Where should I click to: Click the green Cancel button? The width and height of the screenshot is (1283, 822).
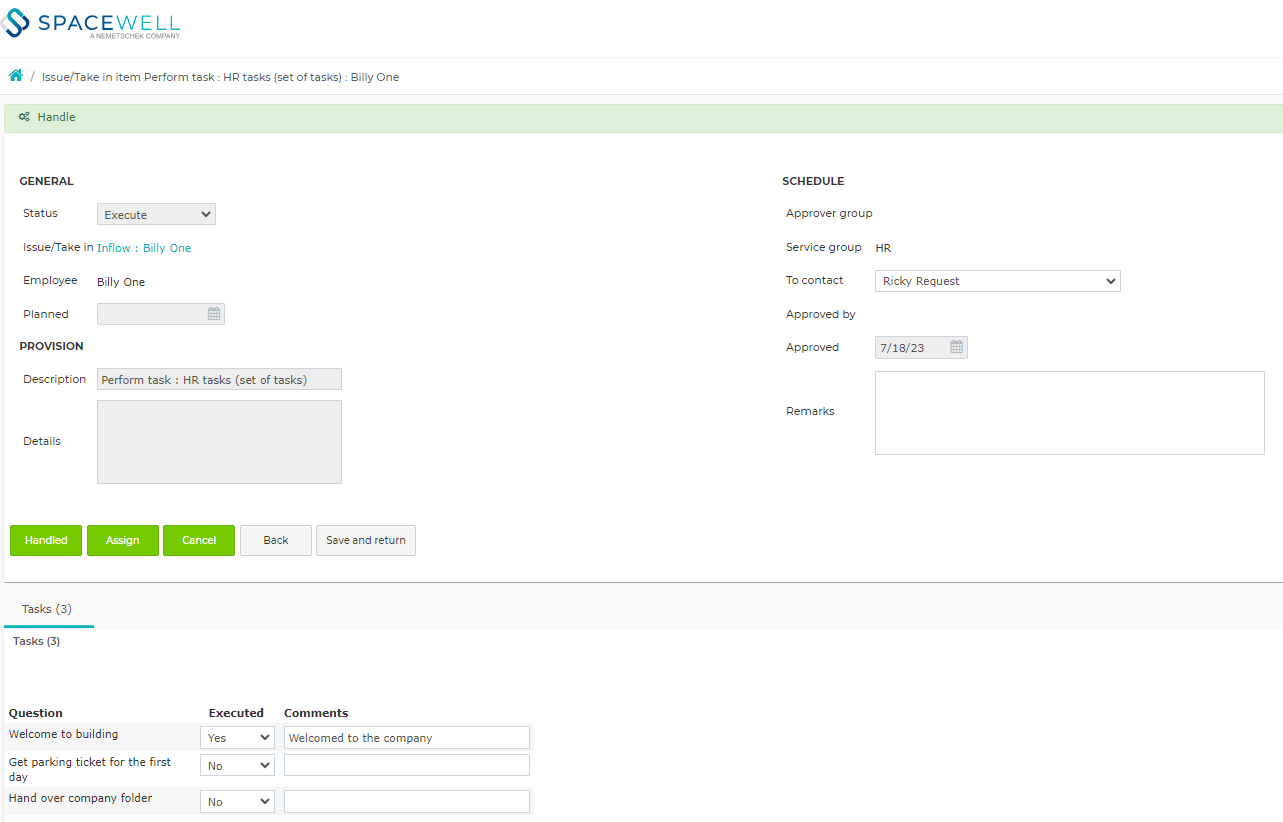[199, 540]
